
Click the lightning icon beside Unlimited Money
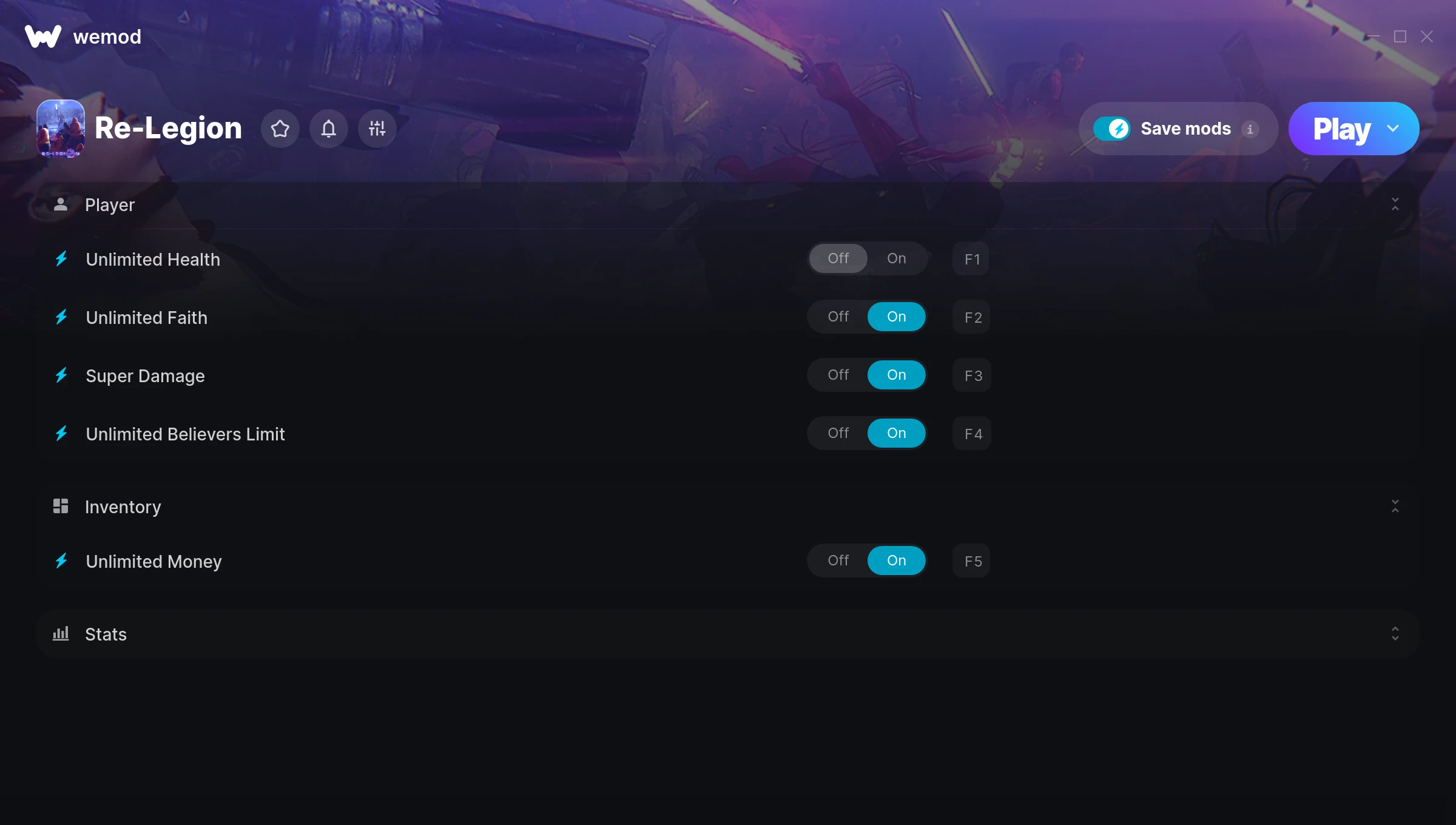point(61,561)
